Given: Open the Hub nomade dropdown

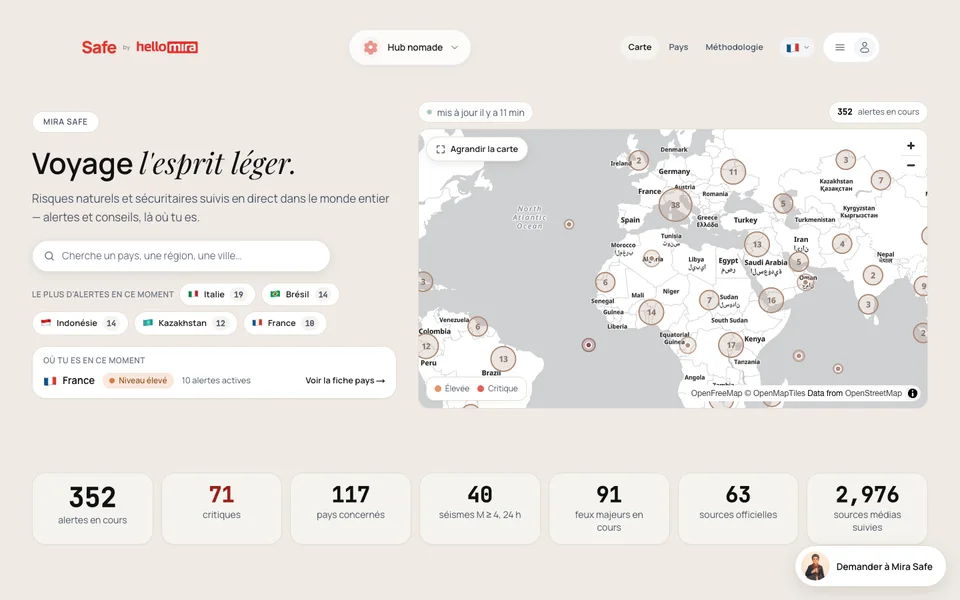Looking at the screenshot, I should [x=410, y=47].
